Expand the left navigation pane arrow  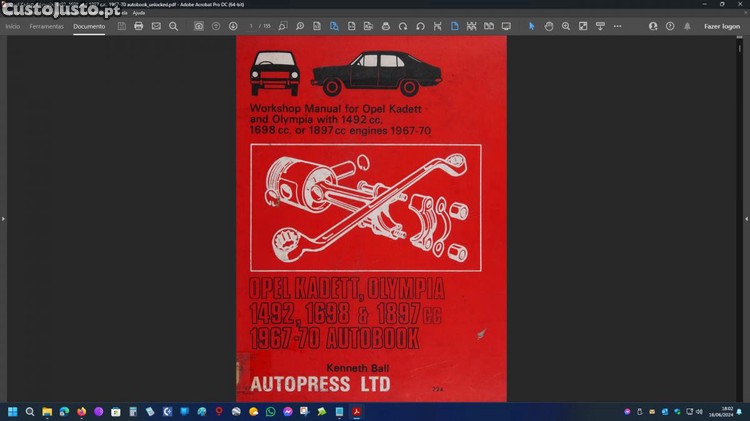3,218
